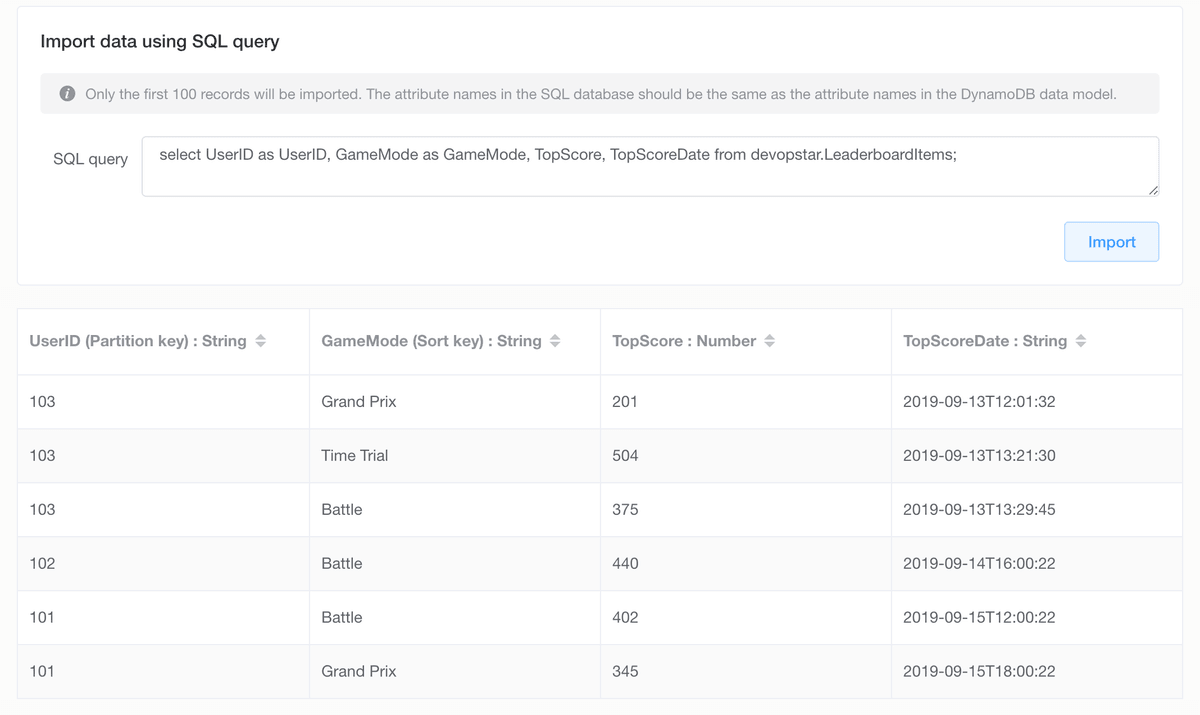Click the Import button
This screenshot has height=715, width=1200.
pyautogui.click(x=1111, y=241)
